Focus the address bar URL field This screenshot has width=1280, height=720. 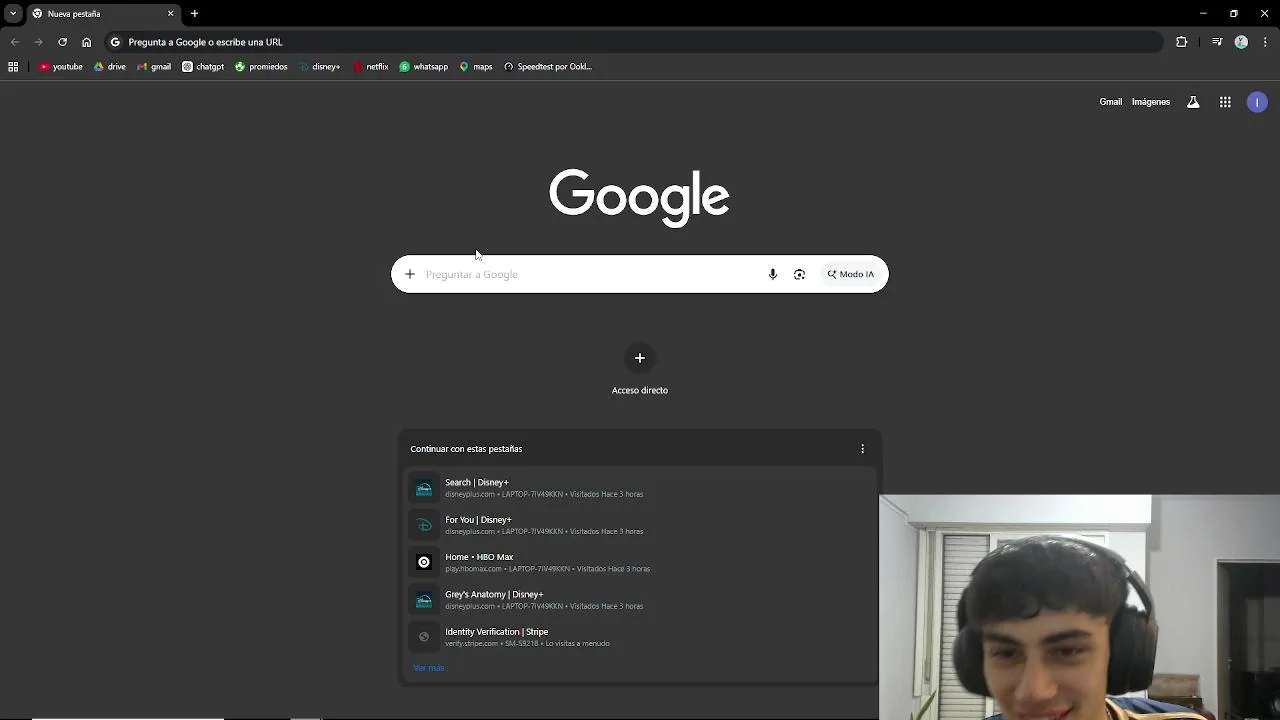click(634, 42)
